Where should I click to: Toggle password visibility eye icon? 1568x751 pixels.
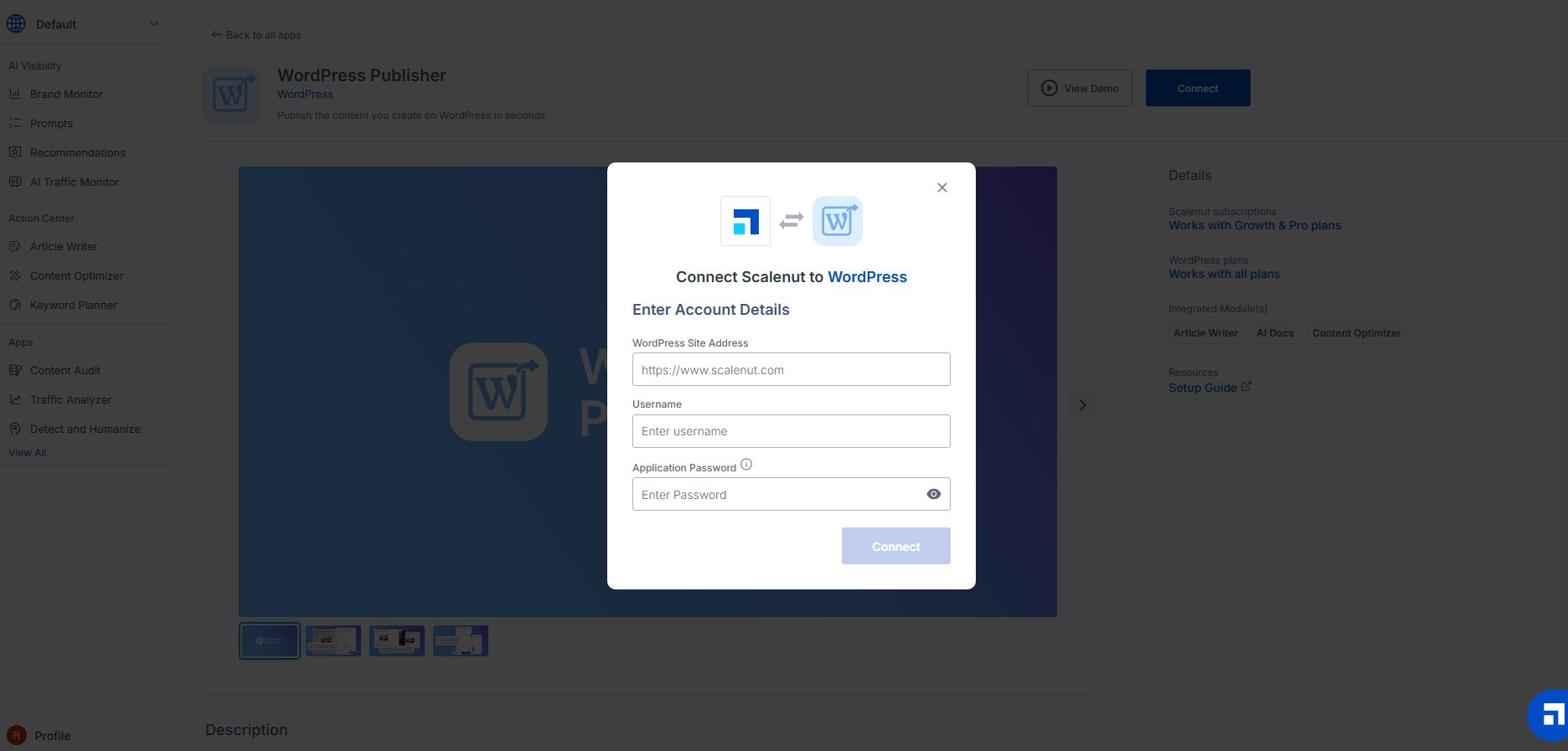933,494
